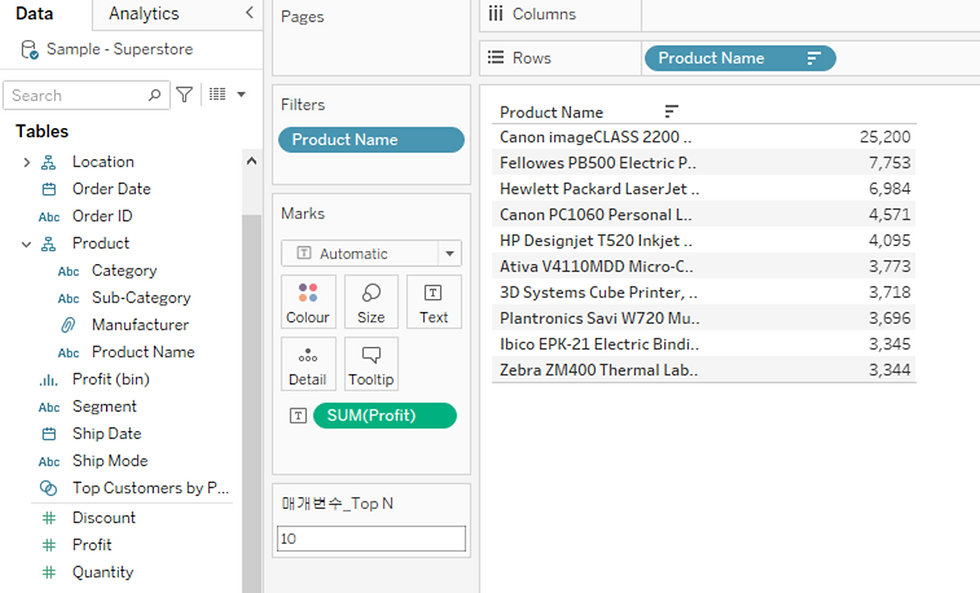Click the number icon beside Discount

pyautogui.click(x=49, y=518)
